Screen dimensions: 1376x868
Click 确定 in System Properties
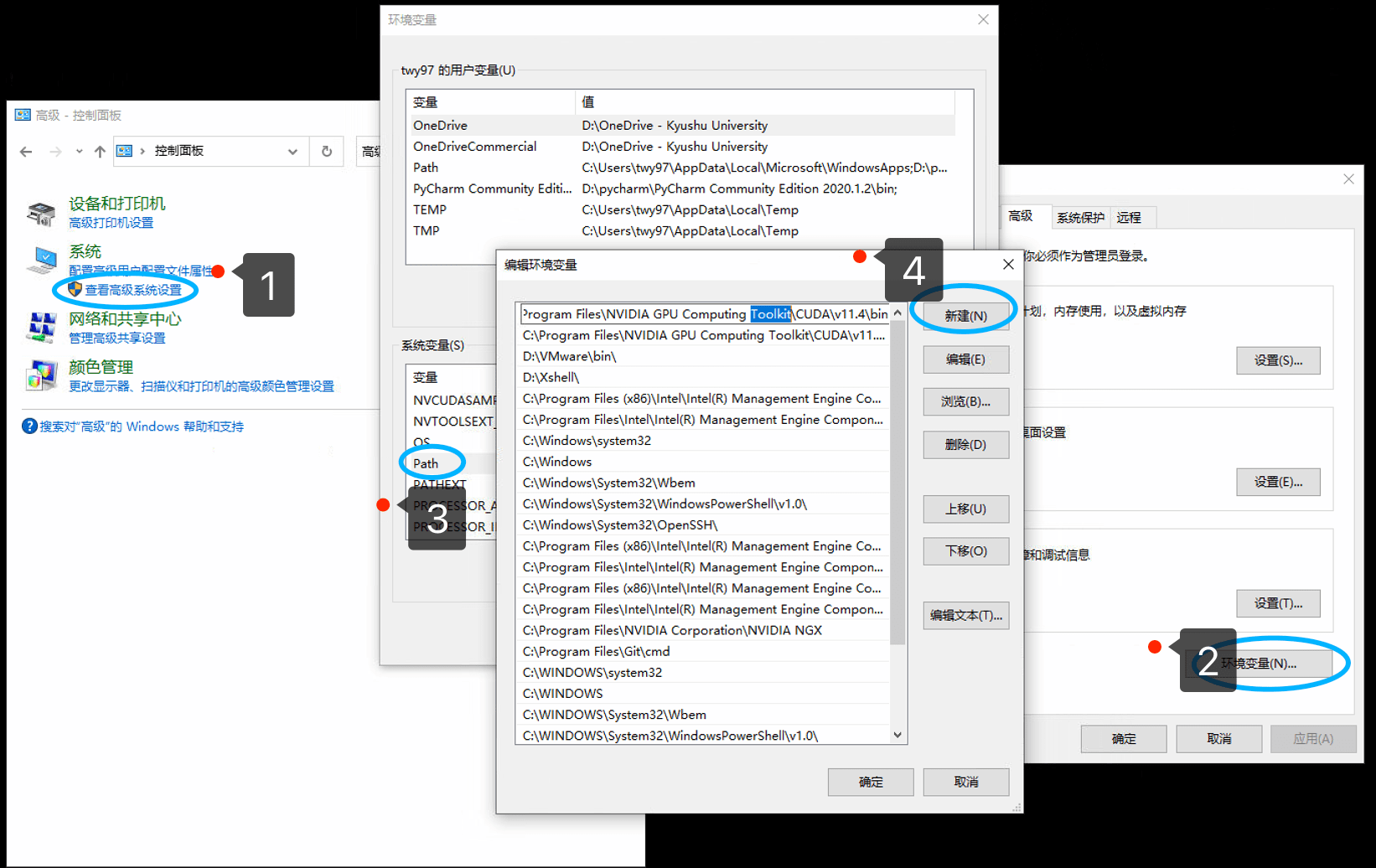tap(1124, 739)
